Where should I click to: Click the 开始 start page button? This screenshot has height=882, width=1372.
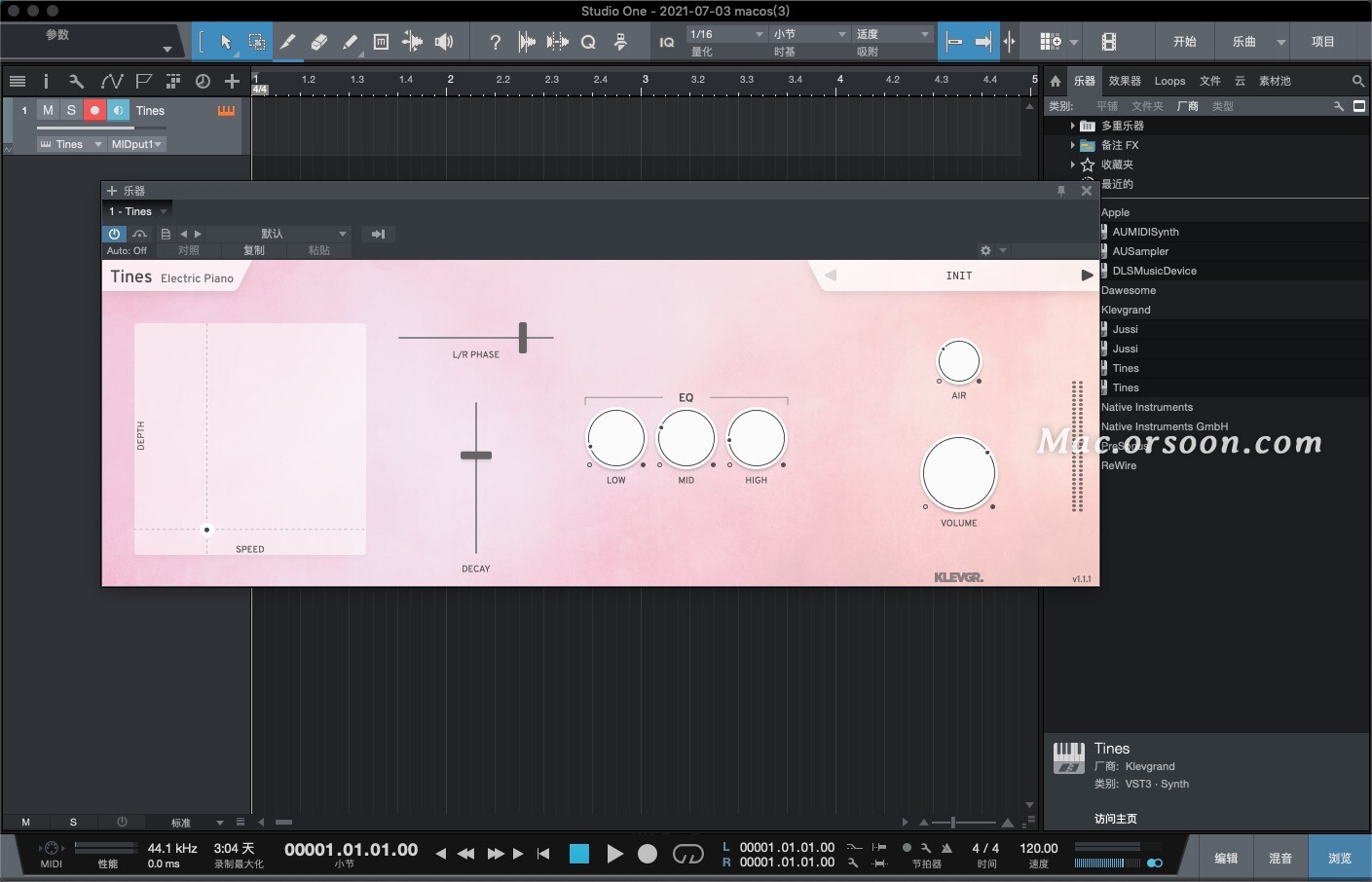pyautogui.click(x=1184, y=42)
